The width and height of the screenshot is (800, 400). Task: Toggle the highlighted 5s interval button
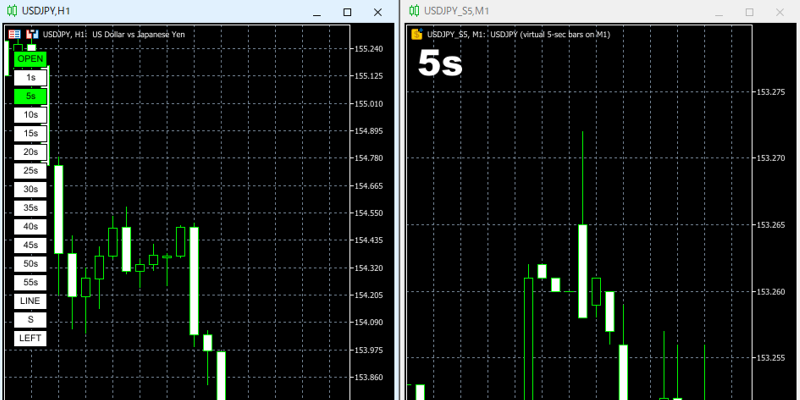pos(30,96)
